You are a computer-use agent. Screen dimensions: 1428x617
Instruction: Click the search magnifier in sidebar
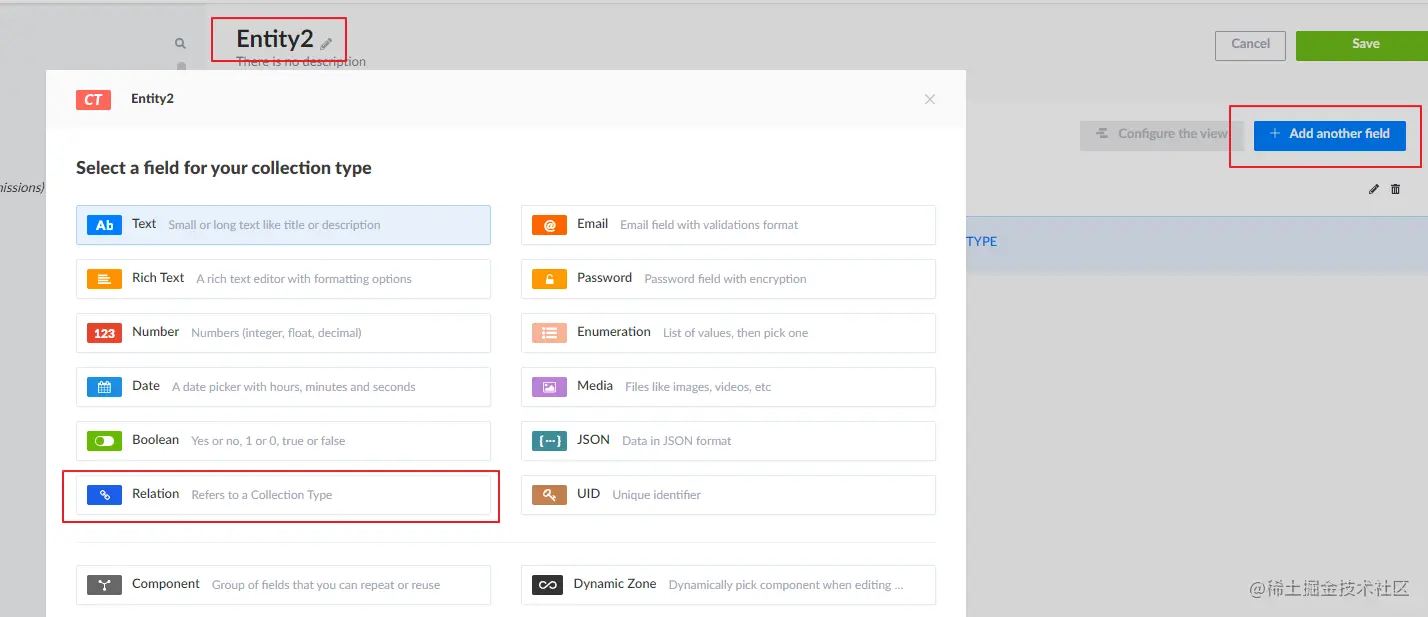pyautogui.click(x=180, y=43)
